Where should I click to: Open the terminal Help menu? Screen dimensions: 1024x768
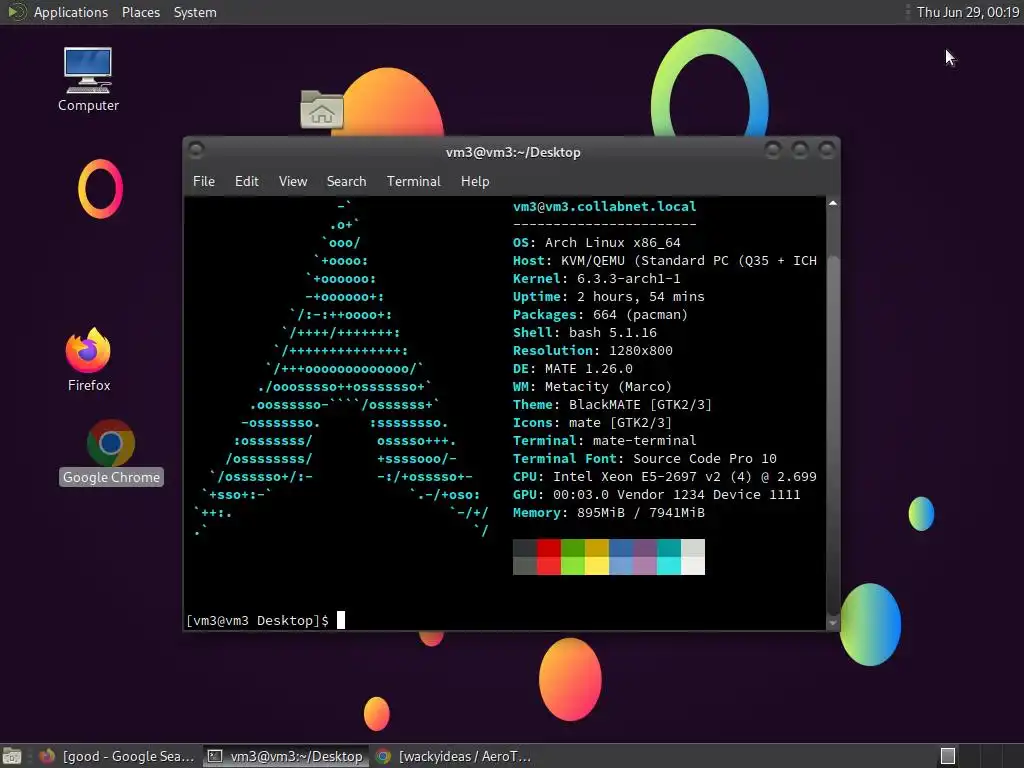(475, 182)
